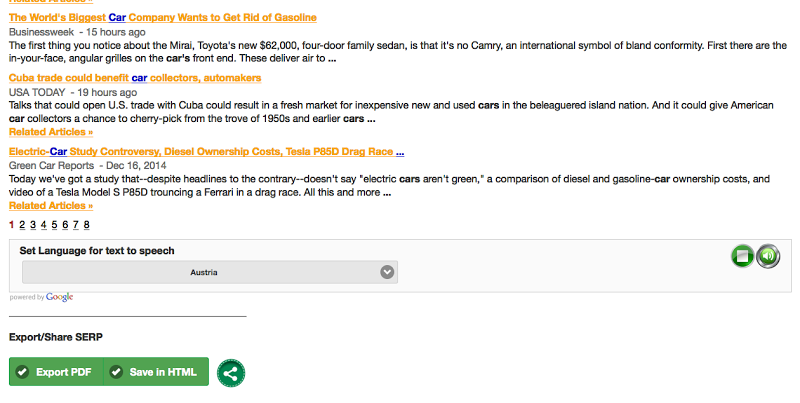Image resolution: width=800 pixels, height=403 pixels.
Task: Jump to results page 8
Action: coord(87,225)
